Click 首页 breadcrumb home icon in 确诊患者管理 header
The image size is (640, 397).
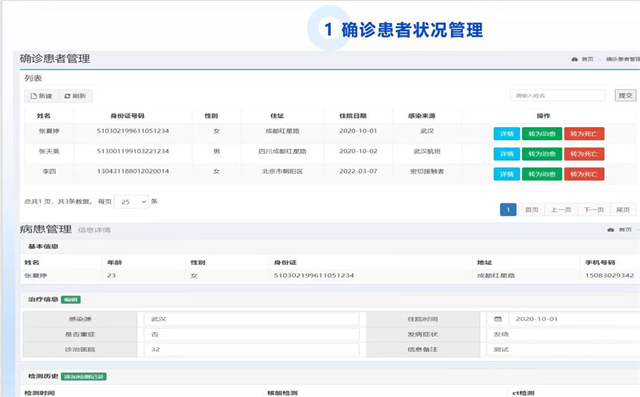[x=575, y=59]
